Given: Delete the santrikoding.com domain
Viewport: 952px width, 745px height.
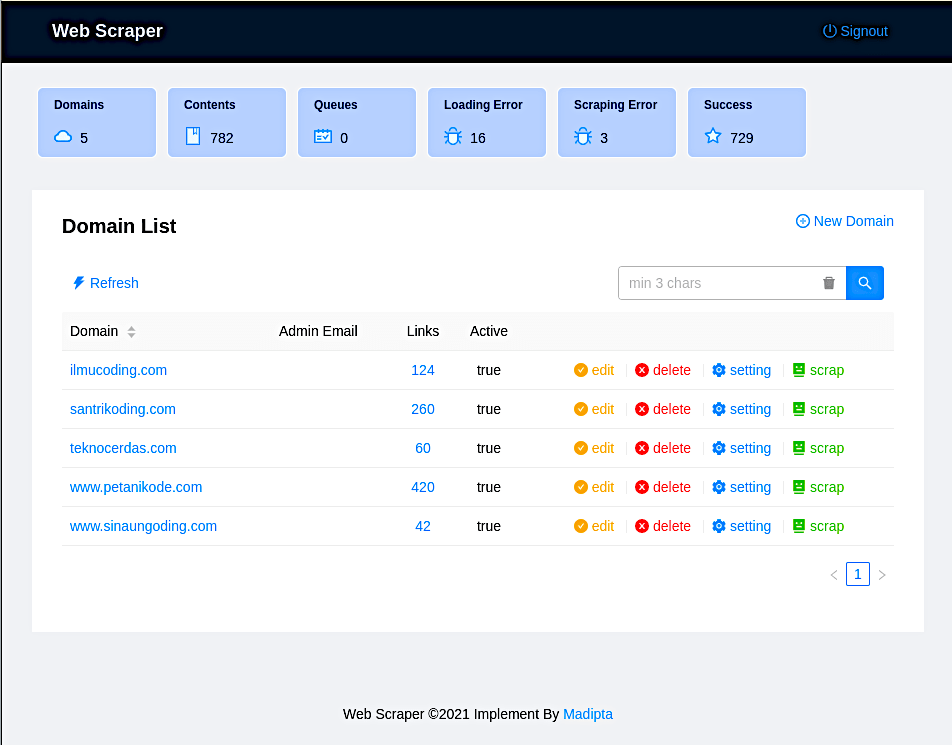Looking at the screenshot, I should click(663, 409).
